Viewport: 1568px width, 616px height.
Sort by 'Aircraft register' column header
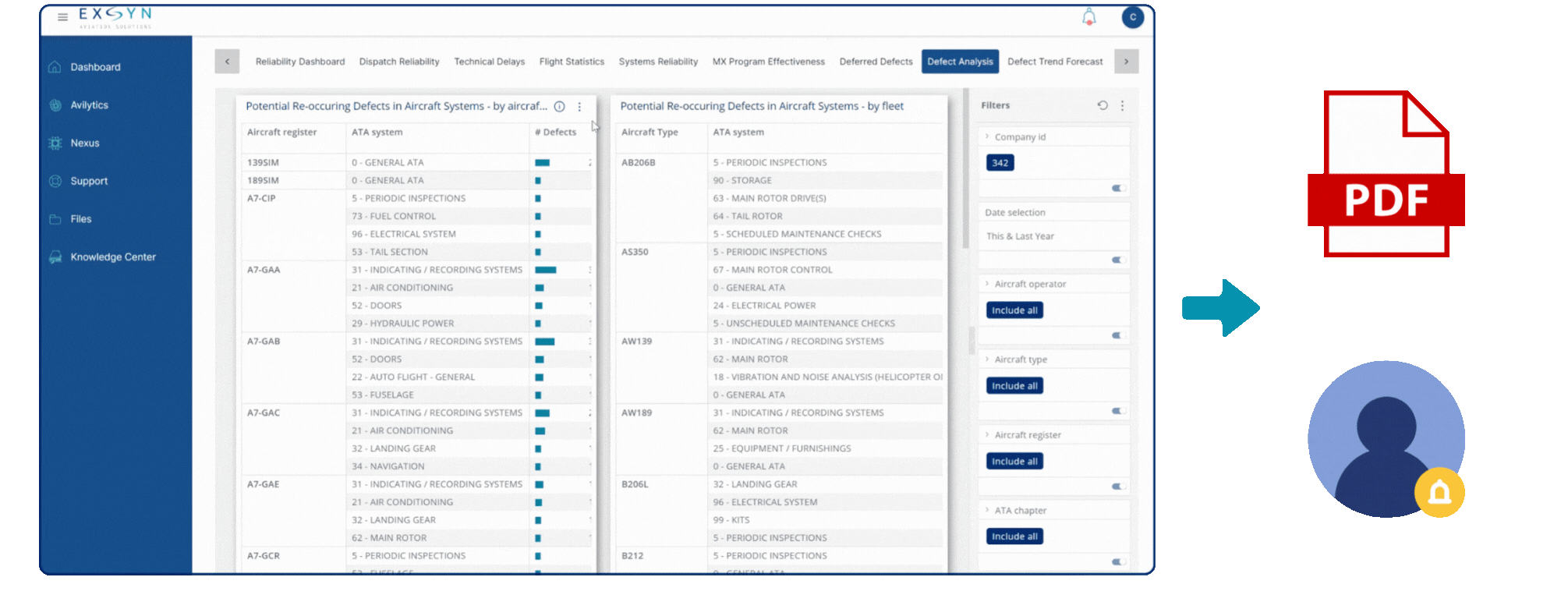(281, 133)
